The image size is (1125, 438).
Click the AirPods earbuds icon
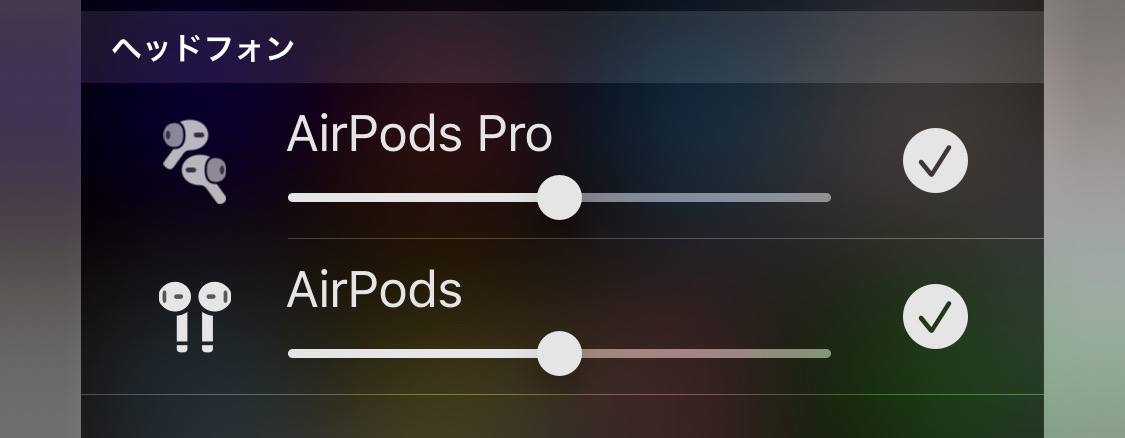194,317
